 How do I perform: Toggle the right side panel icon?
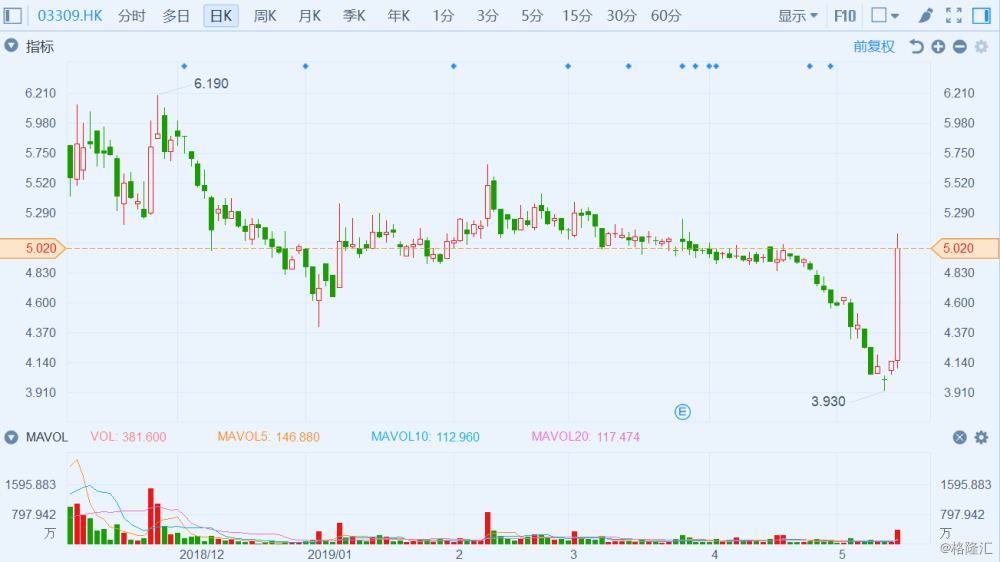point(982,16)
